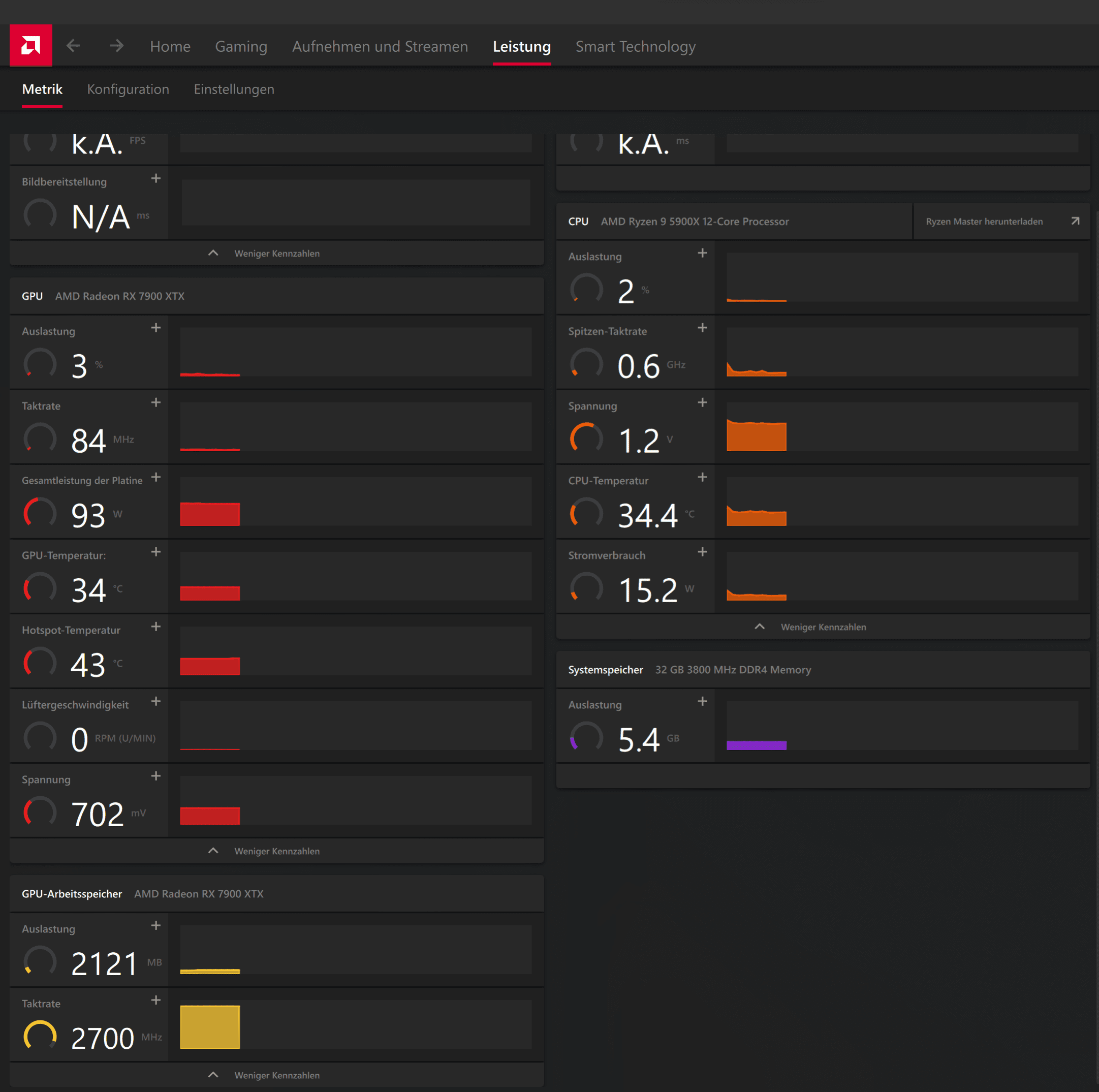Click the 2700 MHz memory clock value
Image resolution: width=1099 pixels, height=1092 pixels.
103,1039
